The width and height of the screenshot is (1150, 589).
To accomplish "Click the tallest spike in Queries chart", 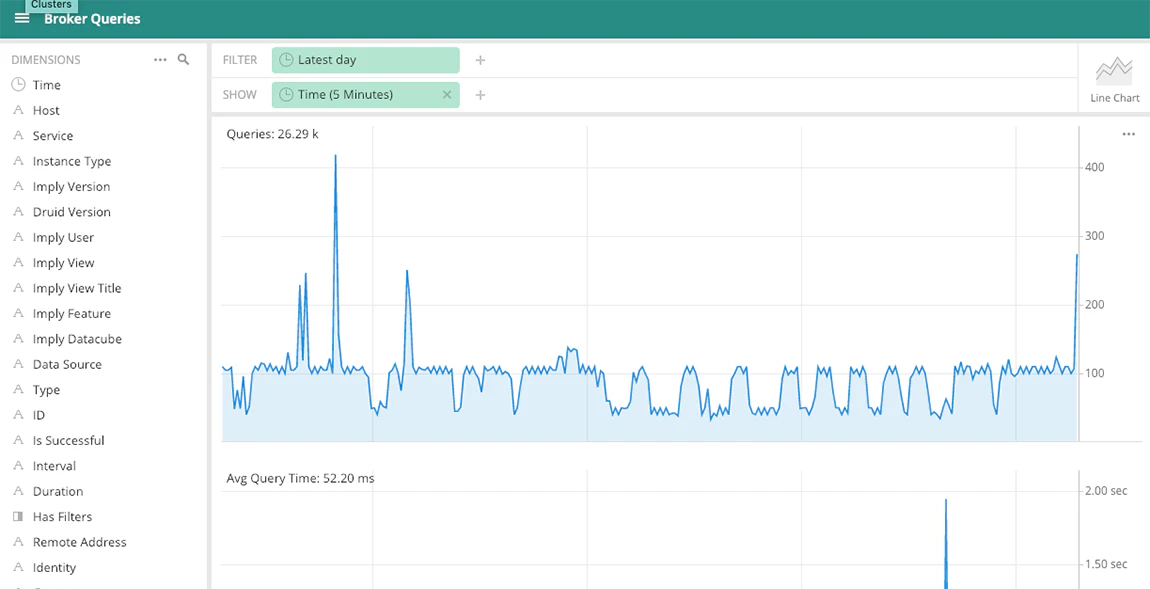I will tap(335, 158).
